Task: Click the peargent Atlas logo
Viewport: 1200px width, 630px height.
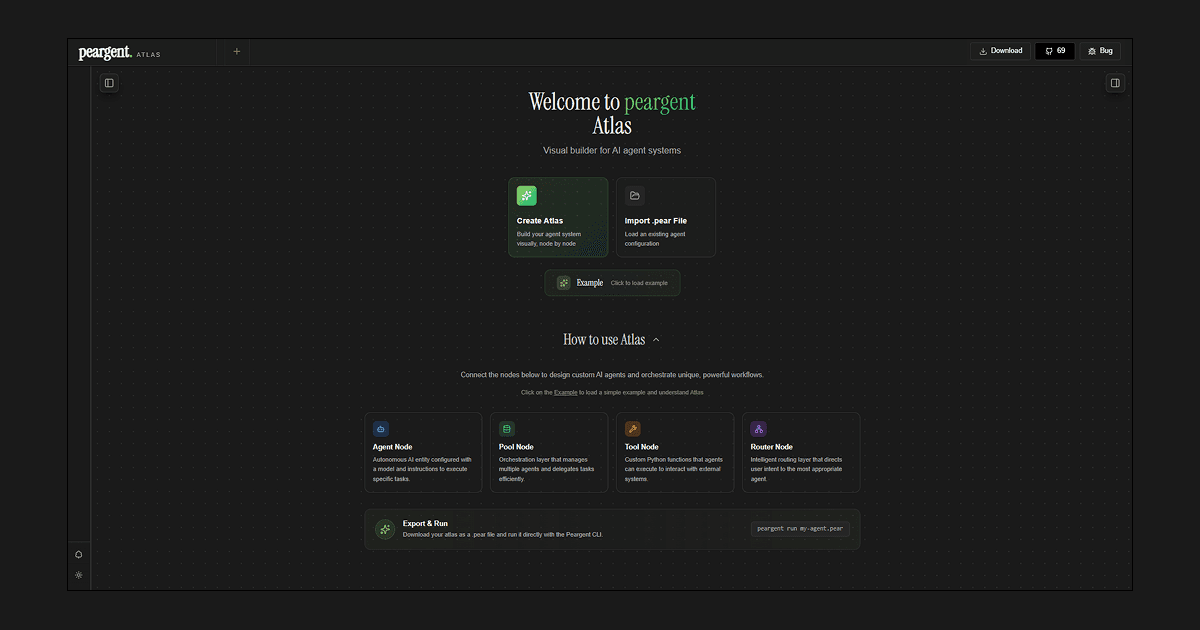Action: (105, 51)
